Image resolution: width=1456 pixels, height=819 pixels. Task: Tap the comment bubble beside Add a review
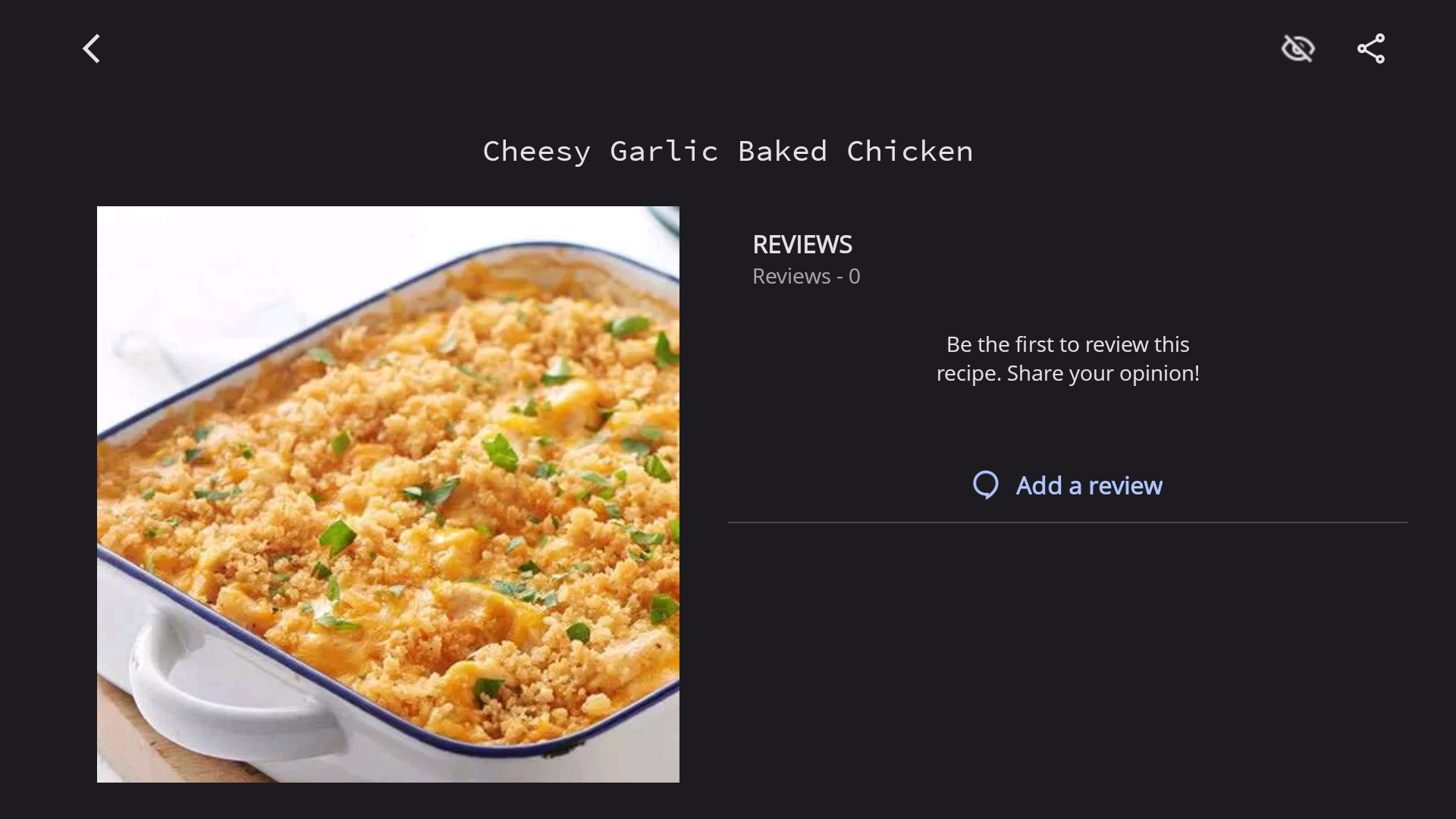[986, 485]
